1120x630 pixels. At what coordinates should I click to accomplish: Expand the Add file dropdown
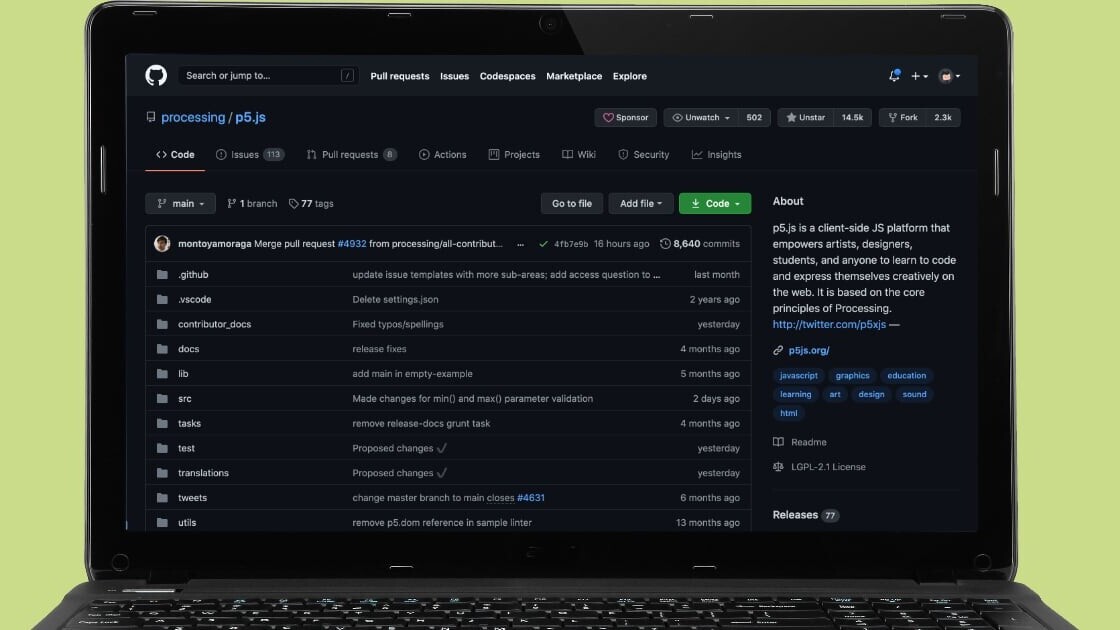point(640,203)
